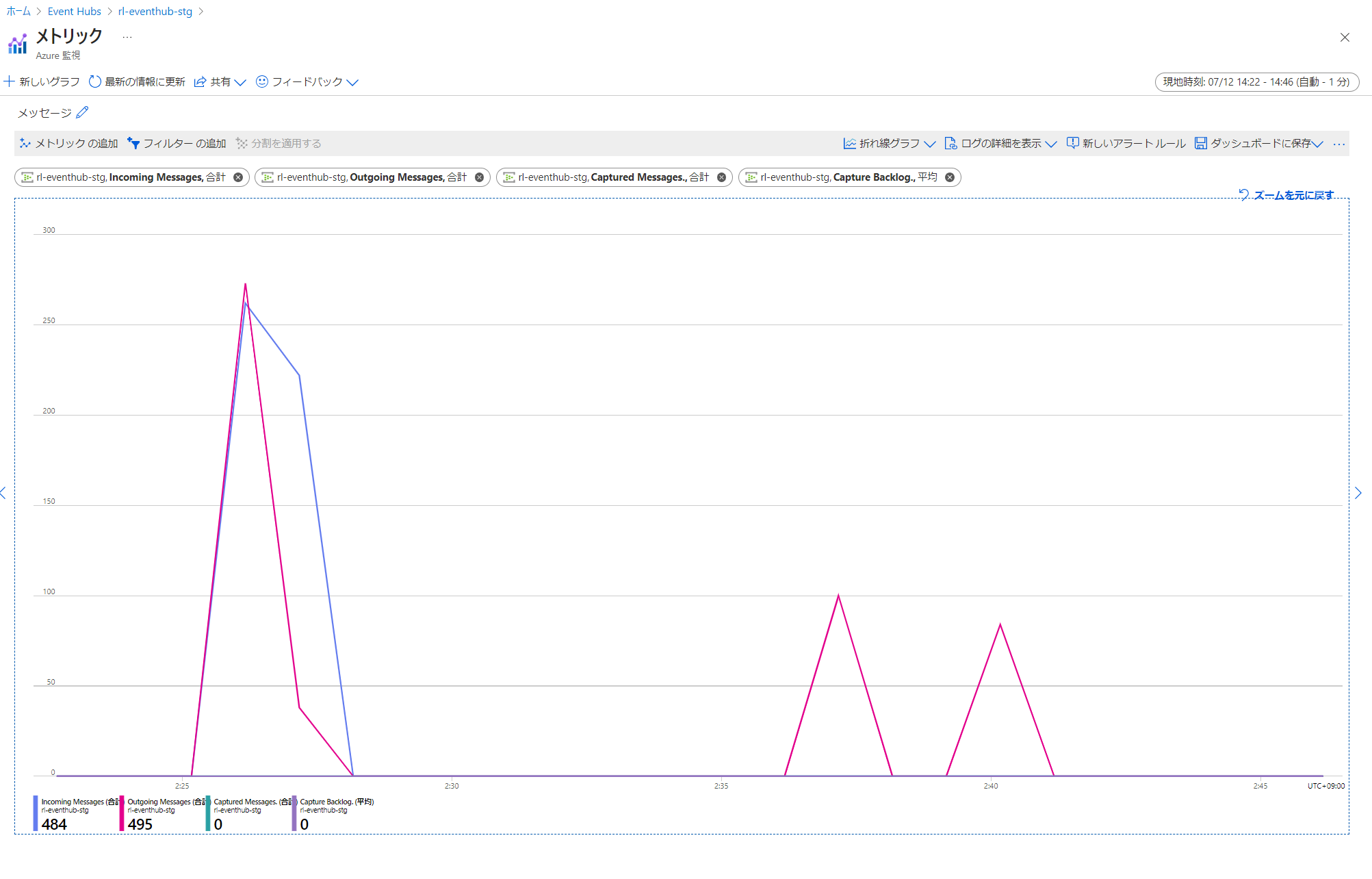Open the フィードバック smiley icon
The height and width of the screenshot is (879, 1372).
262,81
